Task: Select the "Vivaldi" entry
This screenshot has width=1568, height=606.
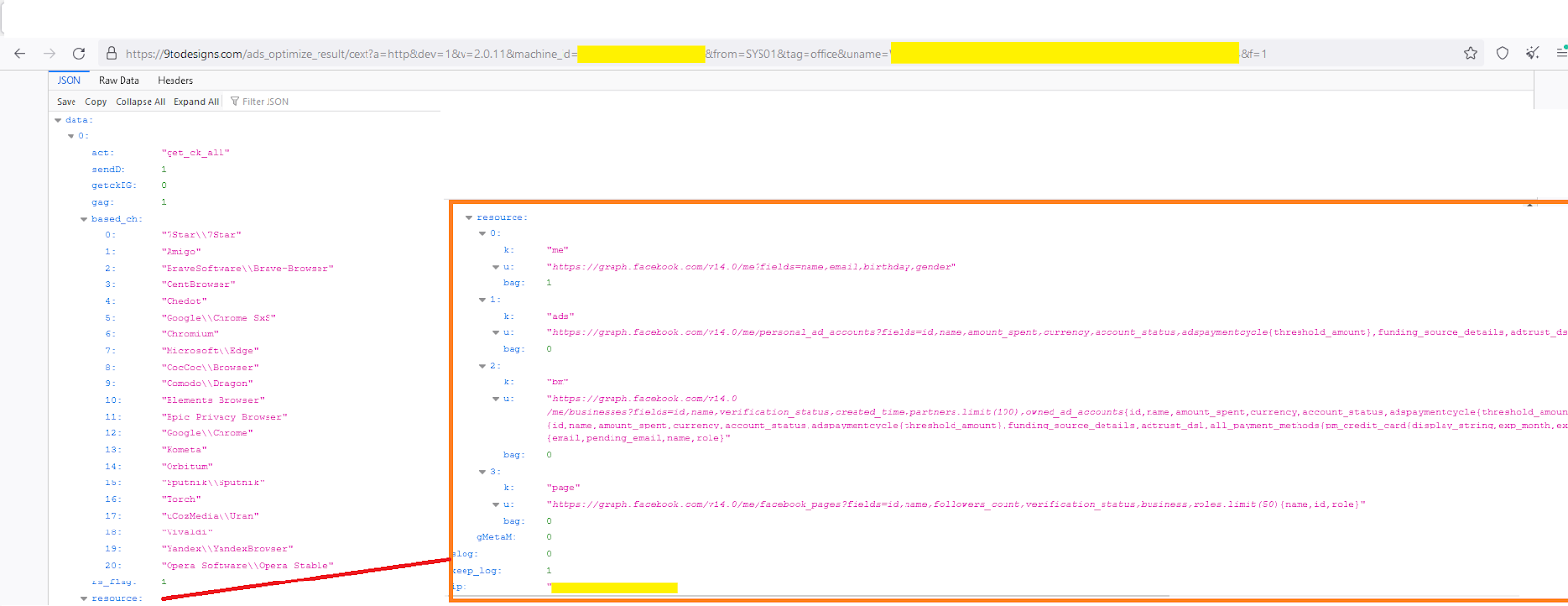Action: [187, 532]
